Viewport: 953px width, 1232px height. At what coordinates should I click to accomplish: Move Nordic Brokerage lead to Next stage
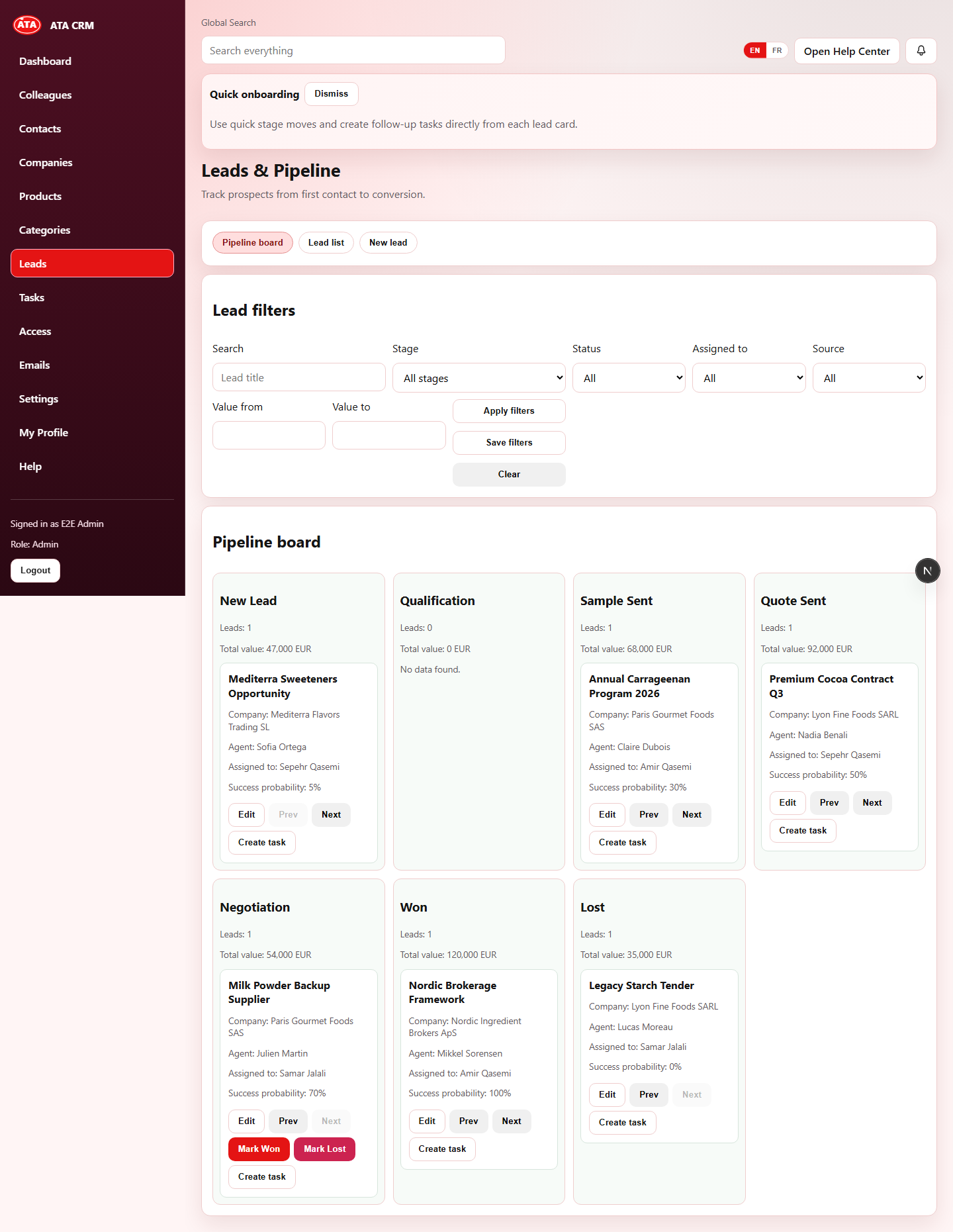tap(512, 1121)
